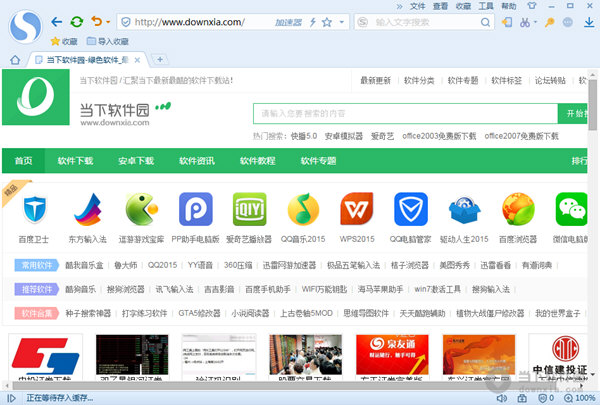Bookmark page with the star icon

(x=327, y=22)
